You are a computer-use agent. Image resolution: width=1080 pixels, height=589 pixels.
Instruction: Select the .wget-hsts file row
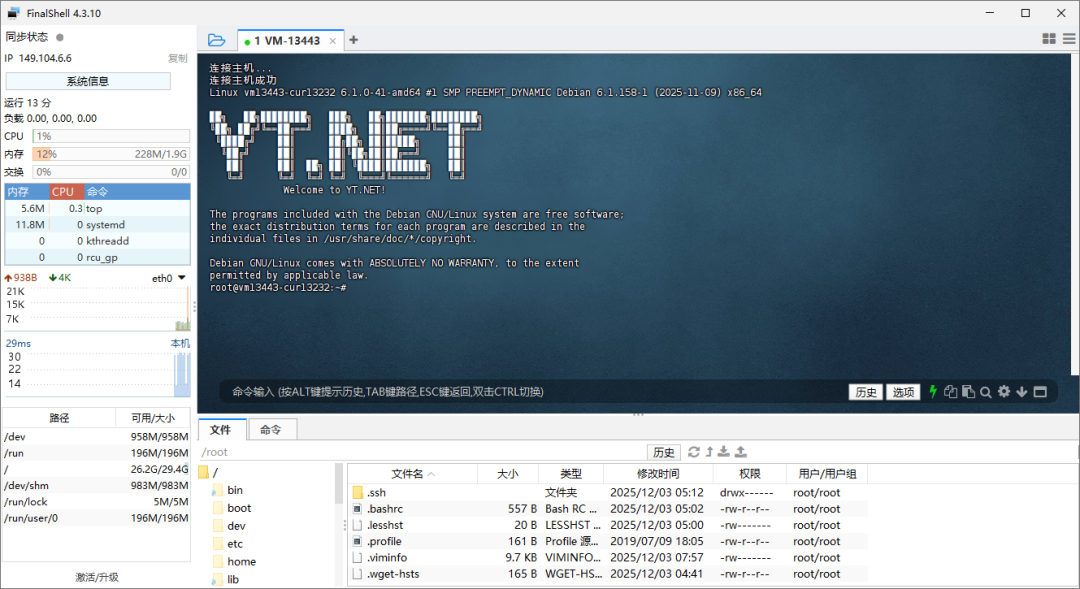click(x=608, y=574)
